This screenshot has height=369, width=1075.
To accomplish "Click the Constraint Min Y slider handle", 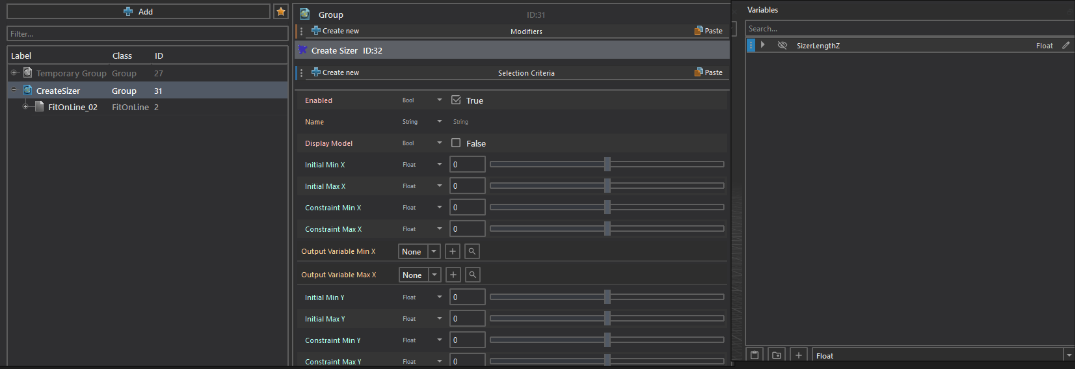I will (607, 340).
